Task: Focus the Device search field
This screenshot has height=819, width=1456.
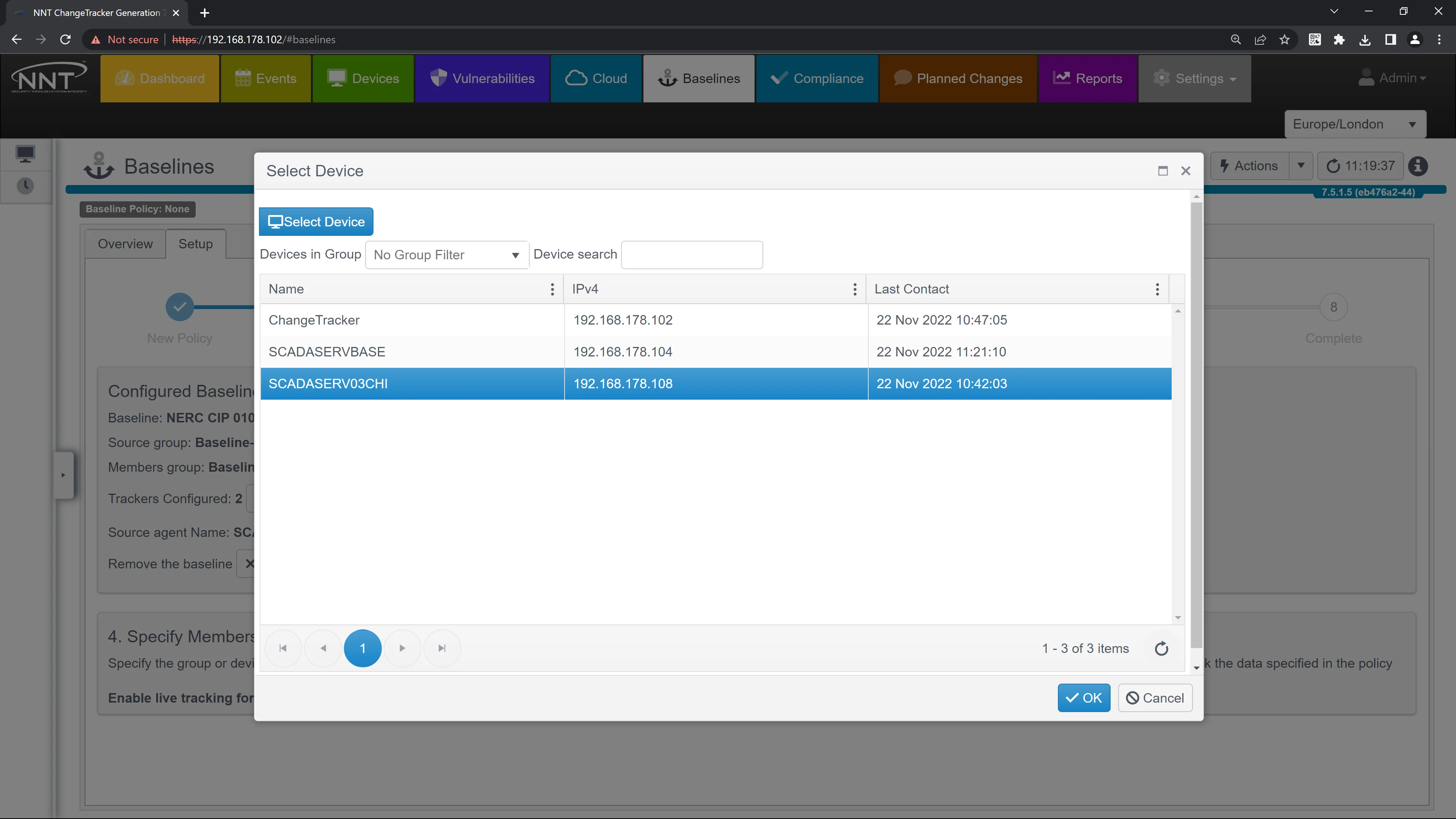Action: [x=692, y=255]
